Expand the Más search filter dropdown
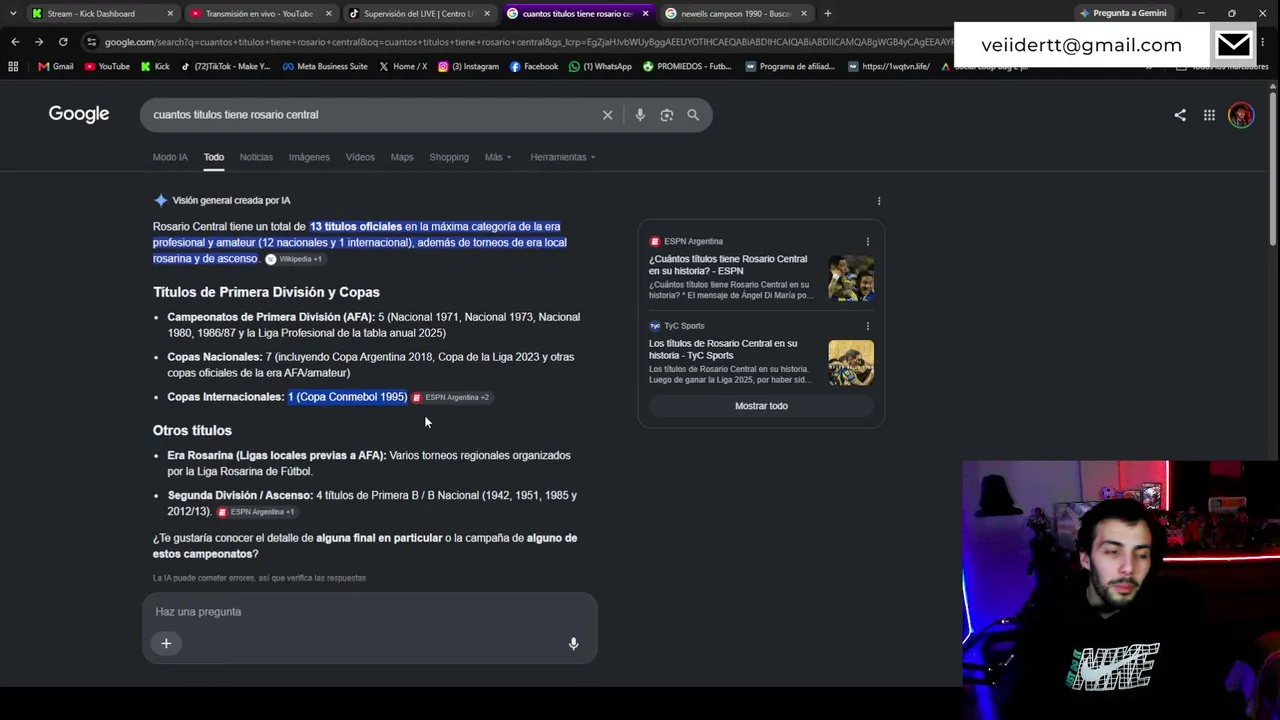The width and height of the screenshot is (1280, 720). 498,157
